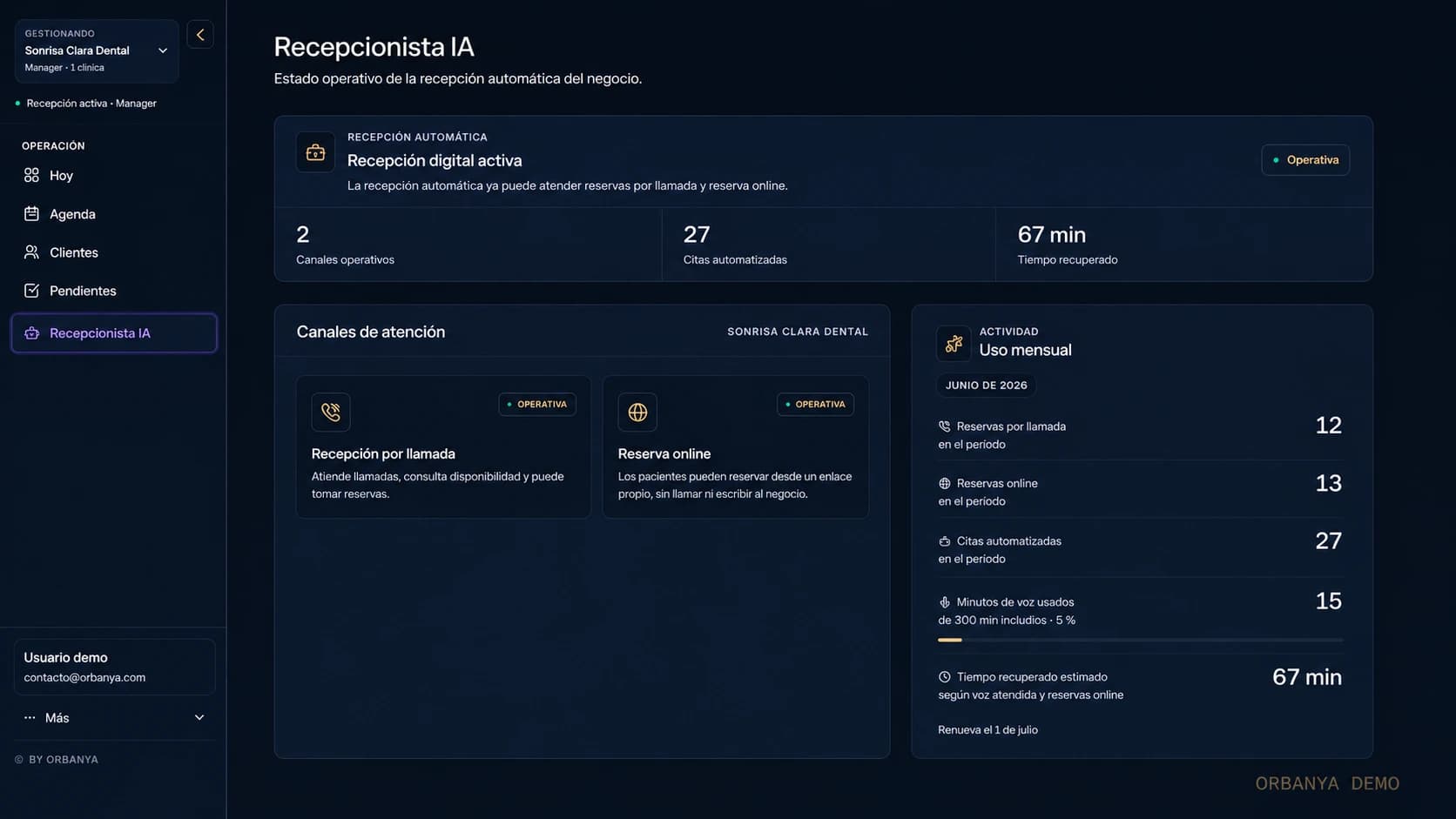Click the voice minutes usage progress bar
This screenshot has height=819, width=1456.
pyautogui.click(x=1140, y=641)
